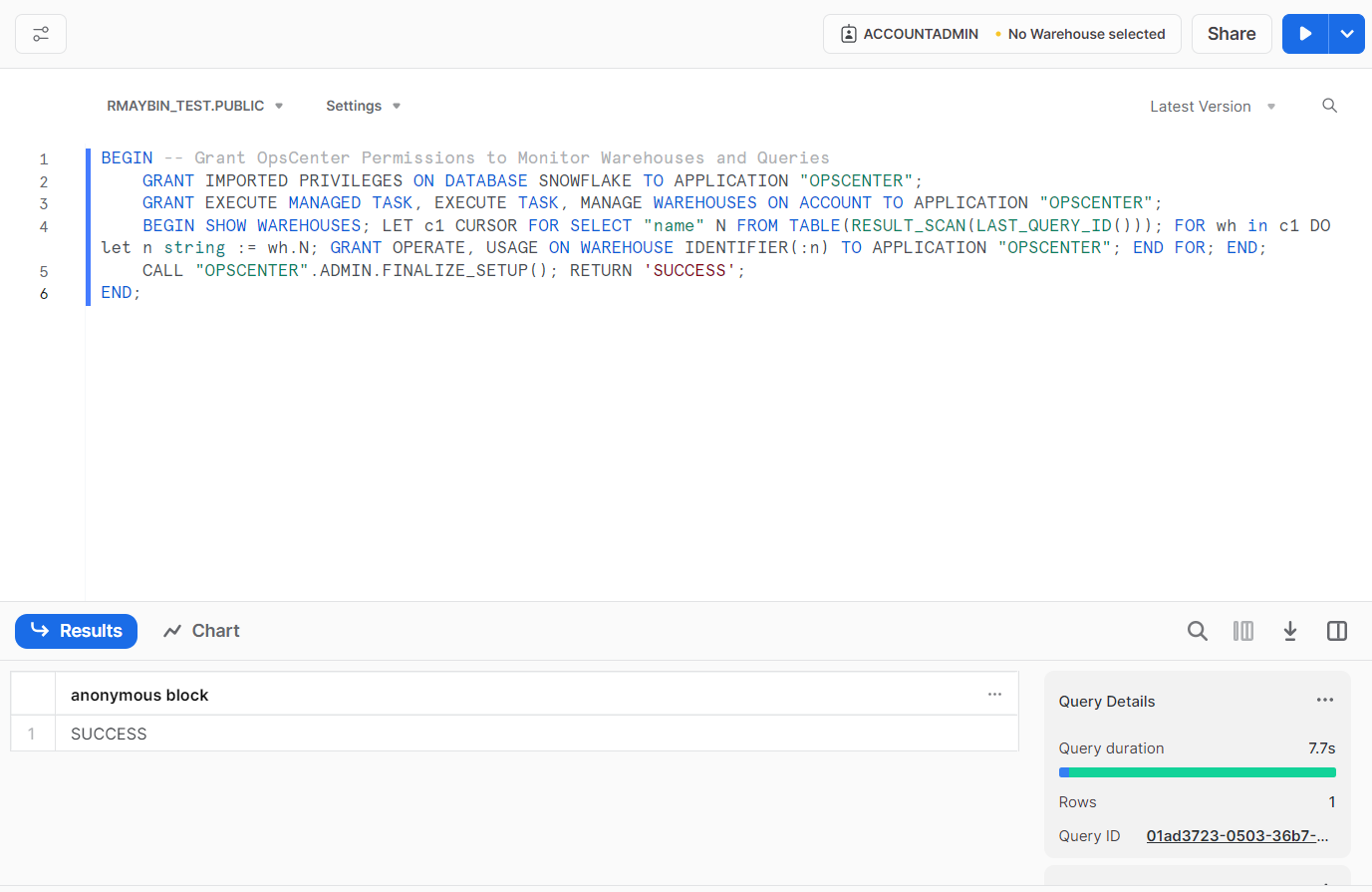This screenshot has width=1372, height=892.
Task: Switch to the Results tab
Action: pos(76,631)
